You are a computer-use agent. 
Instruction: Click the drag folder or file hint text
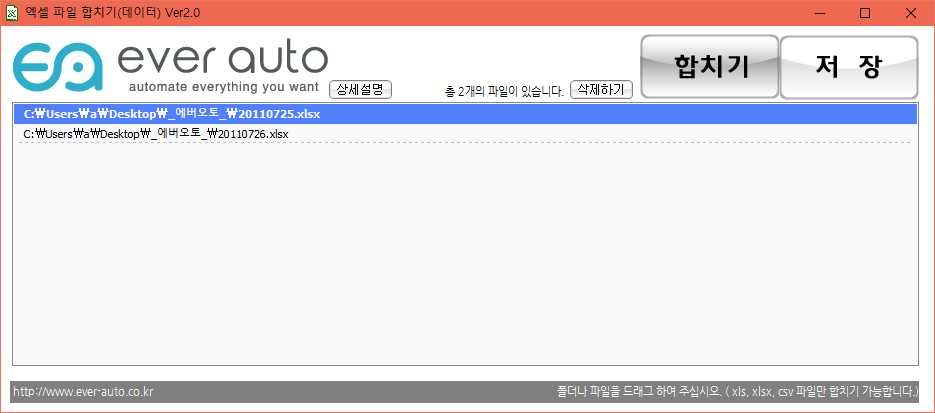(738, 392)
